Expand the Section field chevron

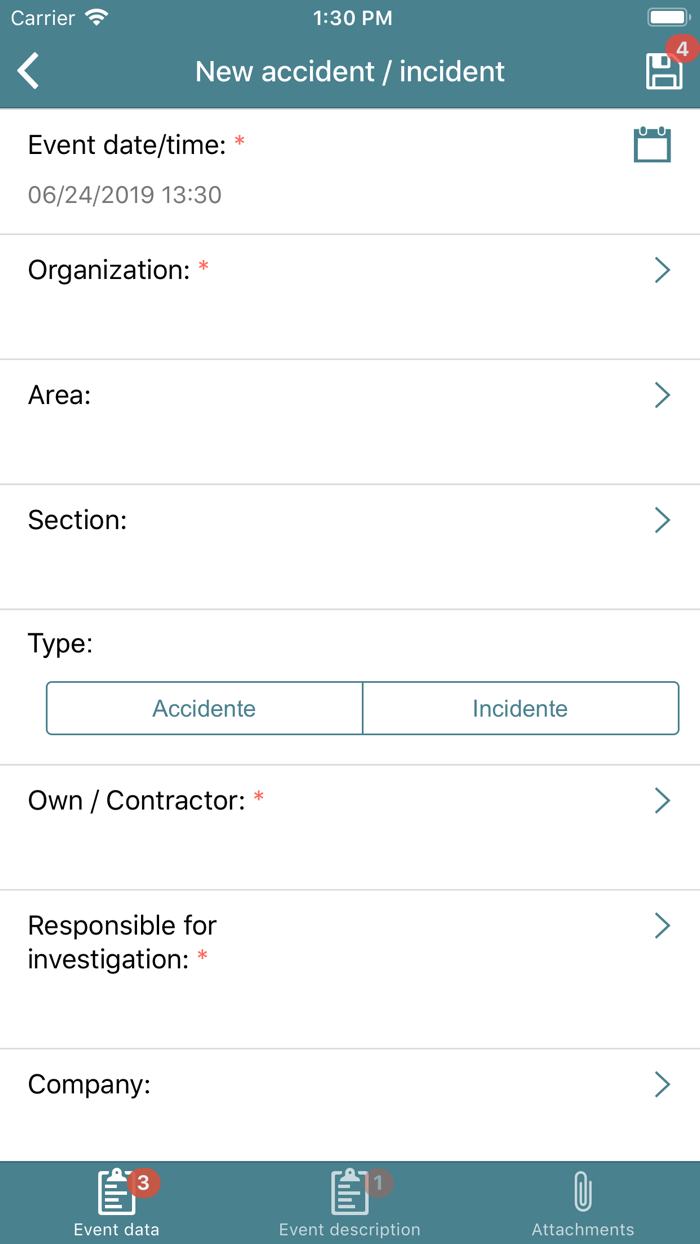(661, 520)
